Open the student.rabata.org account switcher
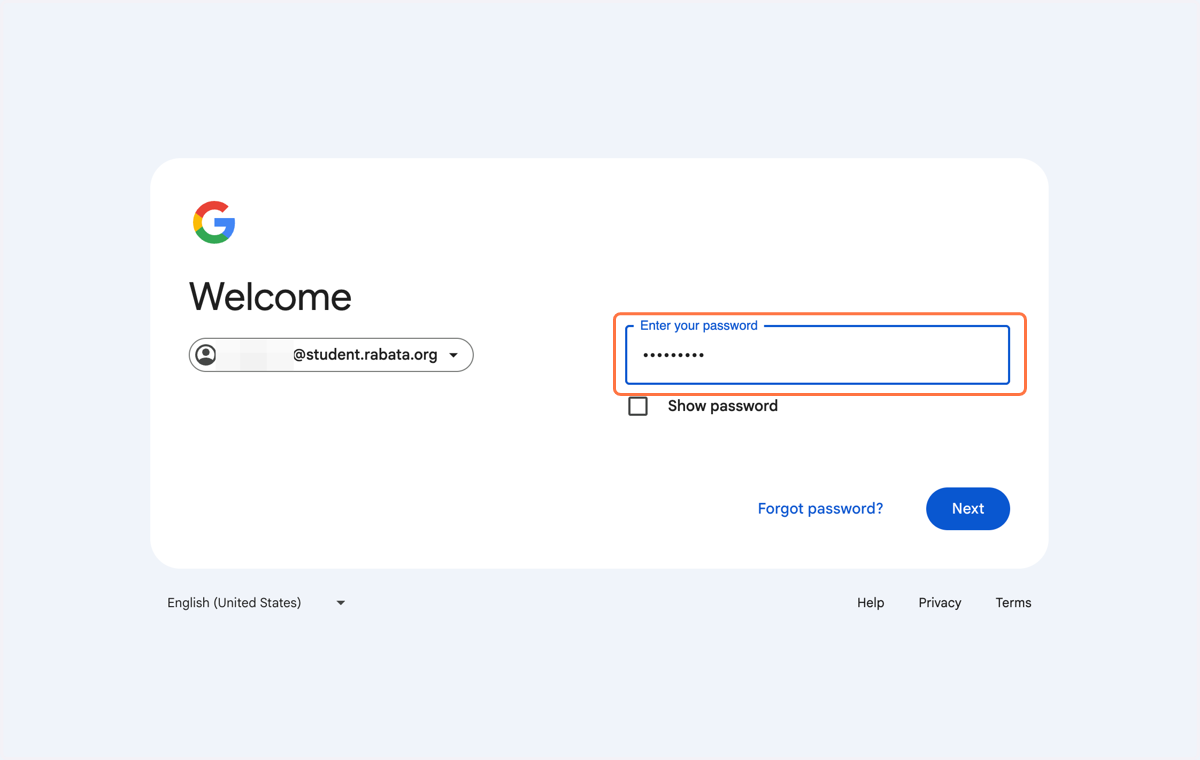Image resolution: width=1200 pixels, height=760 pixels. tap(331, 355)
